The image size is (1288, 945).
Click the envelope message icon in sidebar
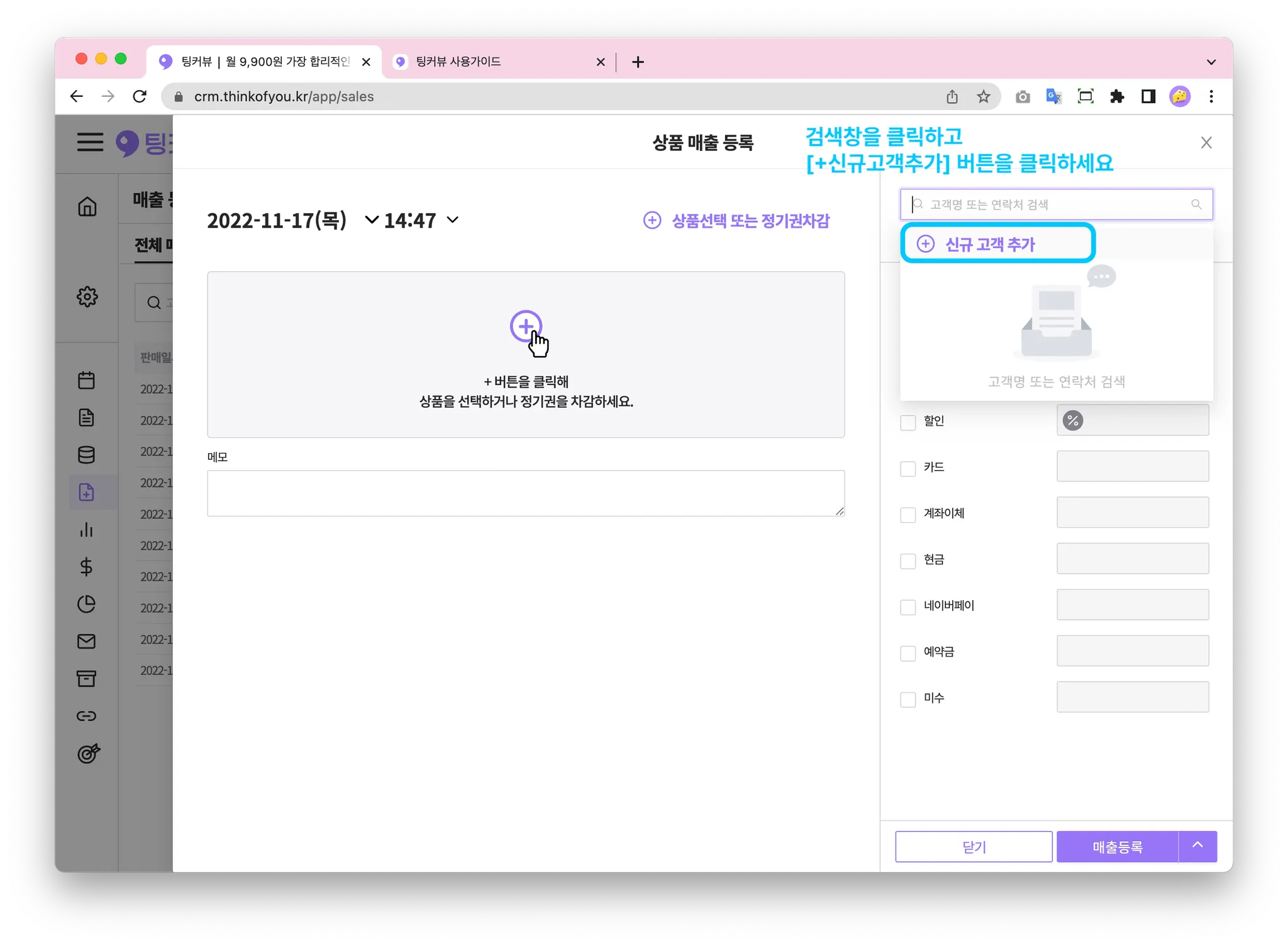[x=87, y=641]
